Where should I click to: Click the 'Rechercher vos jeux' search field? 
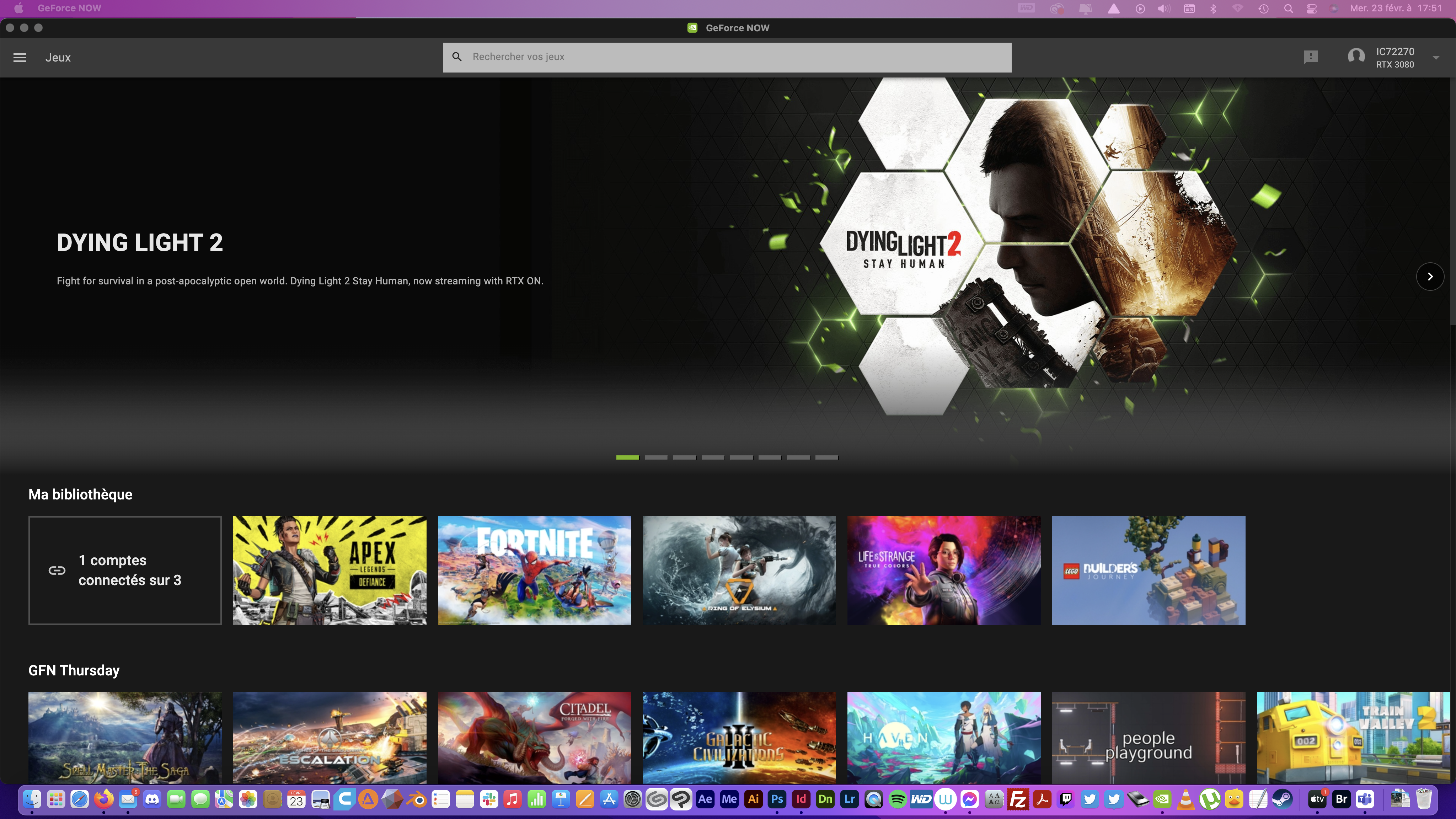tap(727, 57)
